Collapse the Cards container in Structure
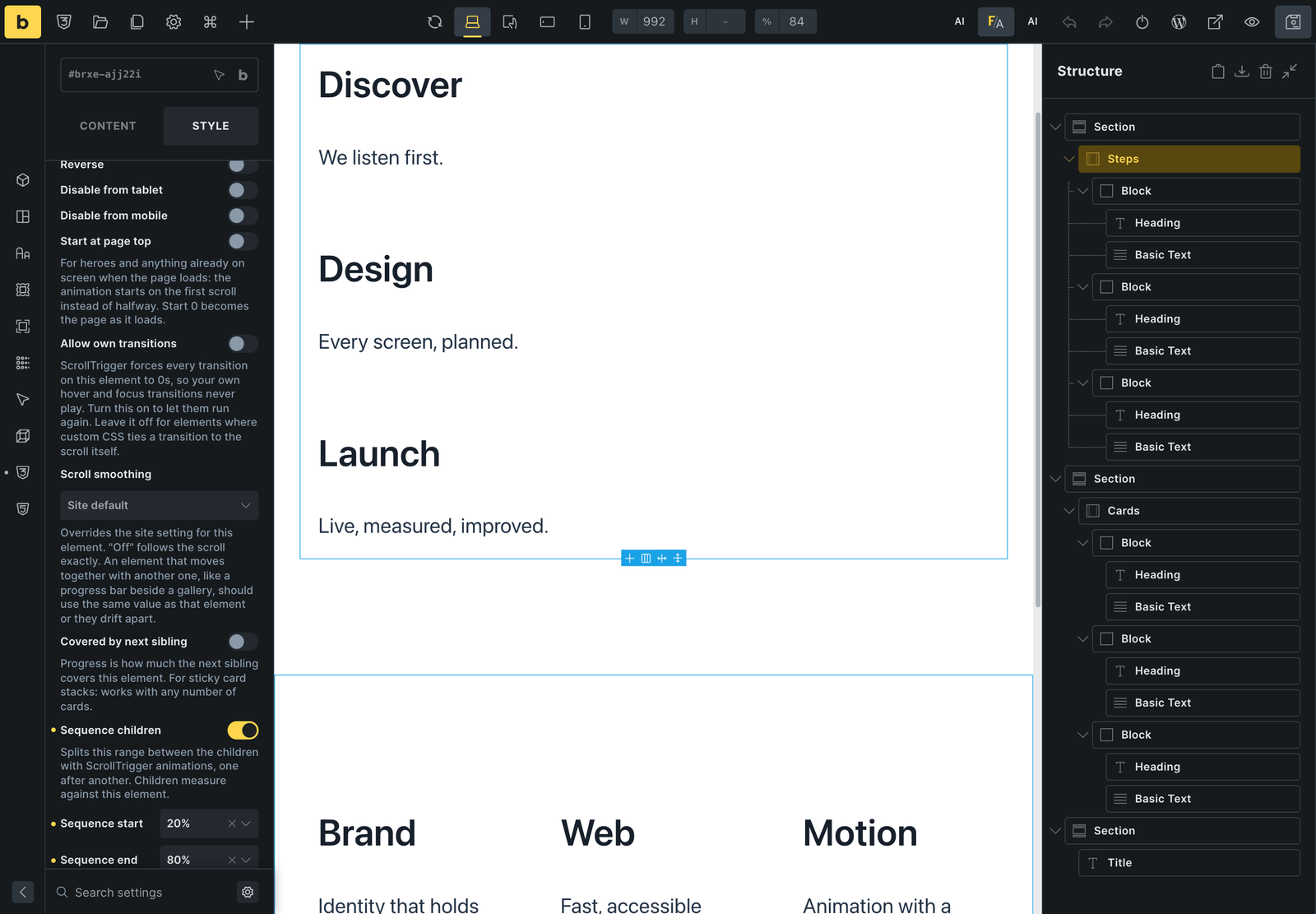Viewport: 1316px width, 914px height. coord(1069,511)
